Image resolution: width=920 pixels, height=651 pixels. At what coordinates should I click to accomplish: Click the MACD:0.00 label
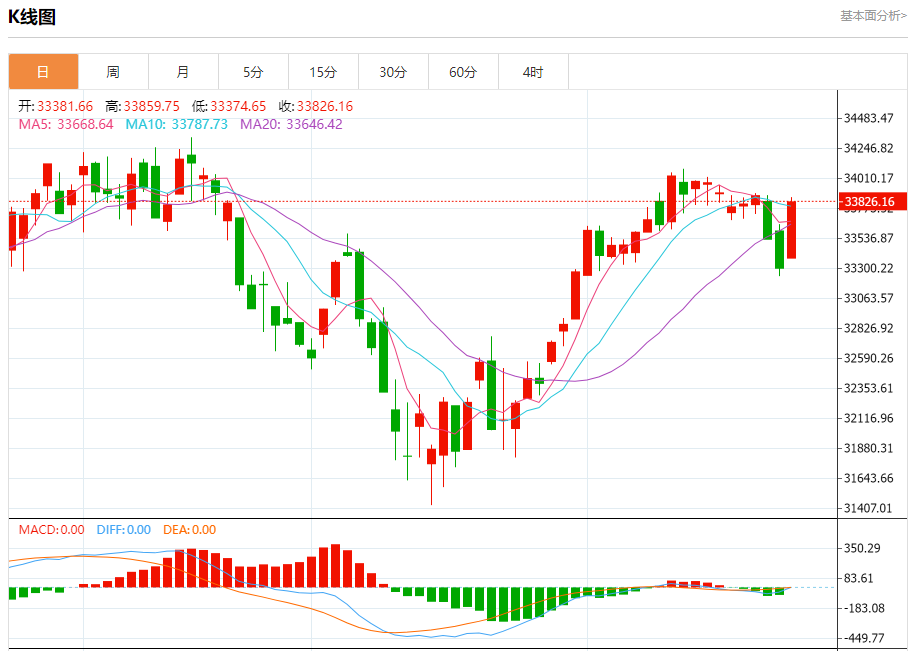pos(52,530)
